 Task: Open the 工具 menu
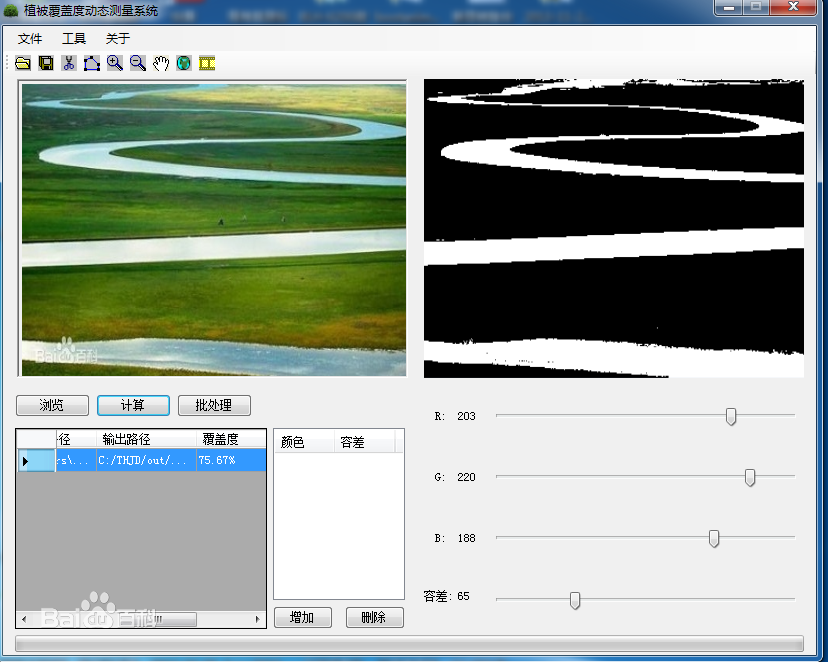click(x=74, y=39)
